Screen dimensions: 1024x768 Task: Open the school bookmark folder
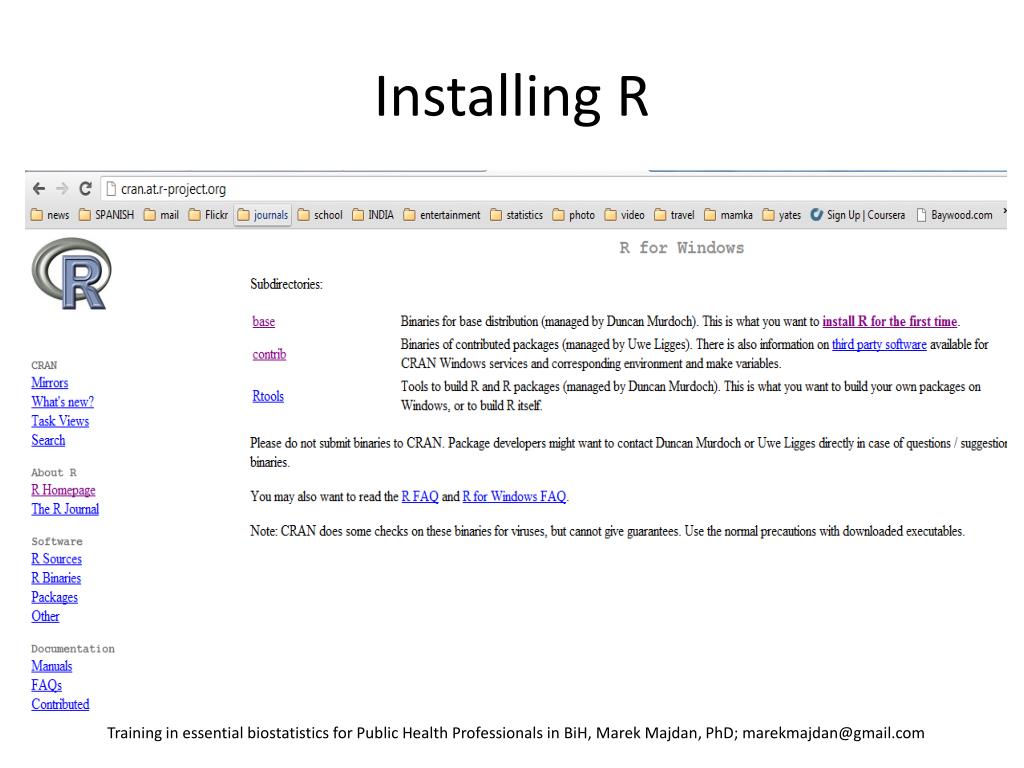tap(320, 215)
